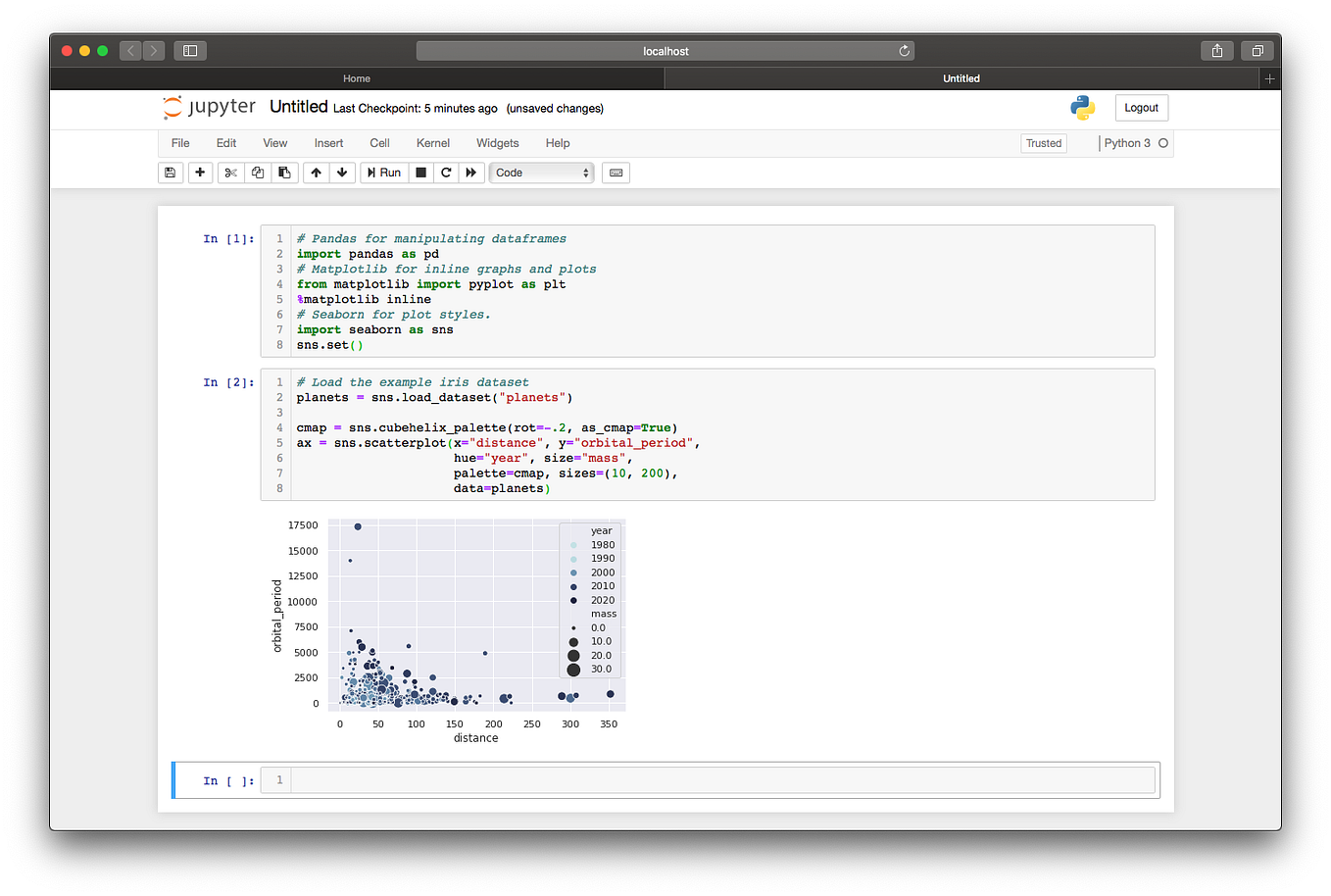Interrupt the kernel with the stop icon
This screenshot has height=896, width=1331.
click(420, 173)
